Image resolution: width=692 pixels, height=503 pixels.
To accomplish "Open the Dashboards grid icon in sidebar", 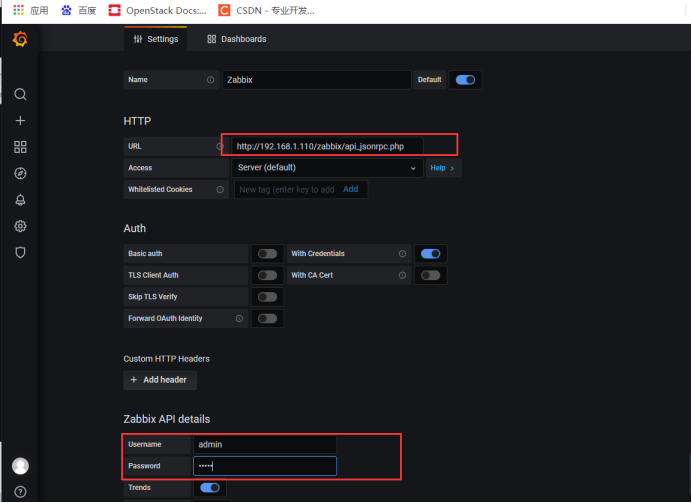I will [x=20, y=147].
